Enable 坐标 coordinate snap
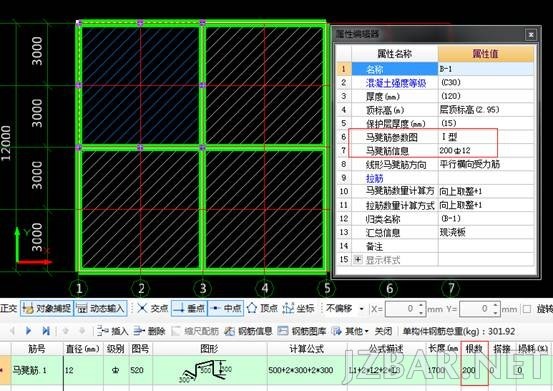Image resolution: width=553 pixels, height=391 pixels. 298,309
